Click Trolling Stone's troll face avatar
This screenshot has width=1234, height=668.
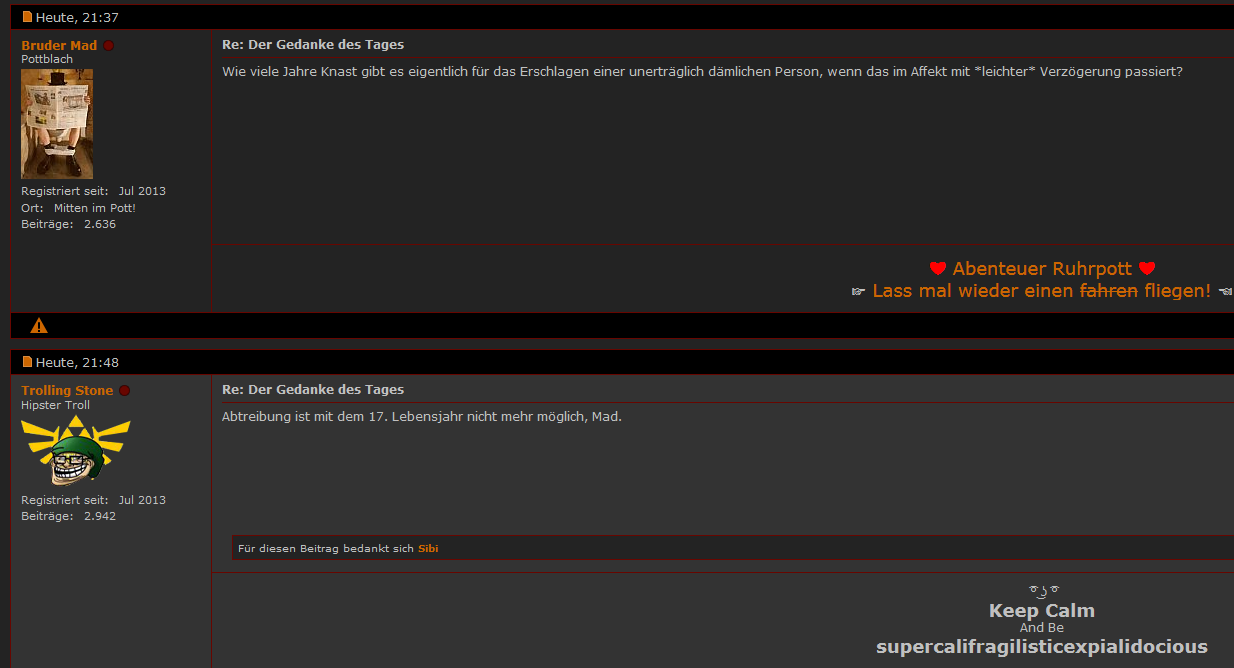(76, 451)
